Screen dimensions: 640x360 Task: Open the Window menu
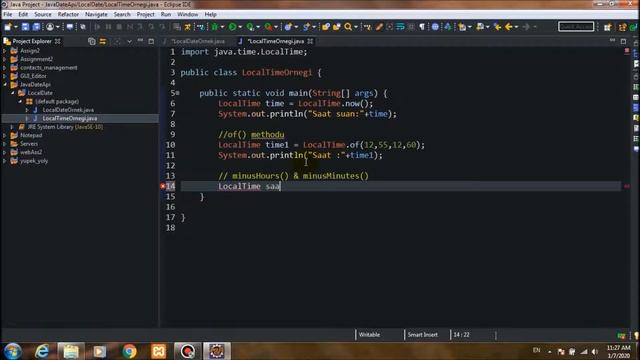[x=188, y=14]
